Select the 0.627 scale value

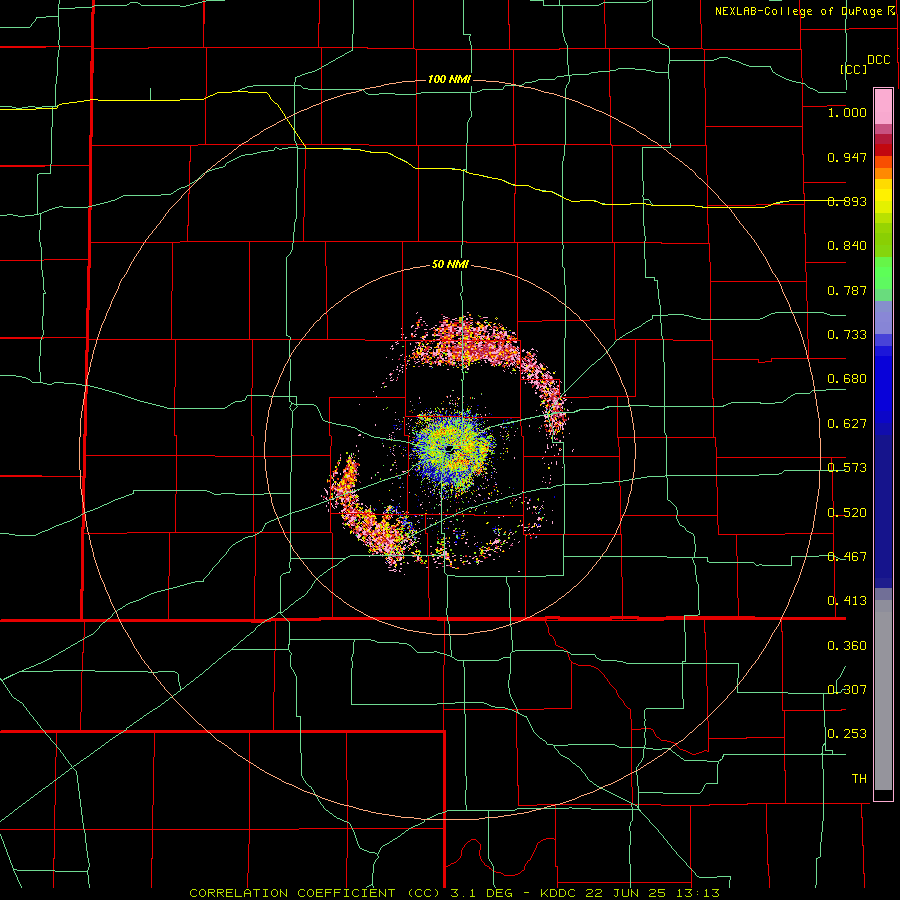click(x=847, y=424)
